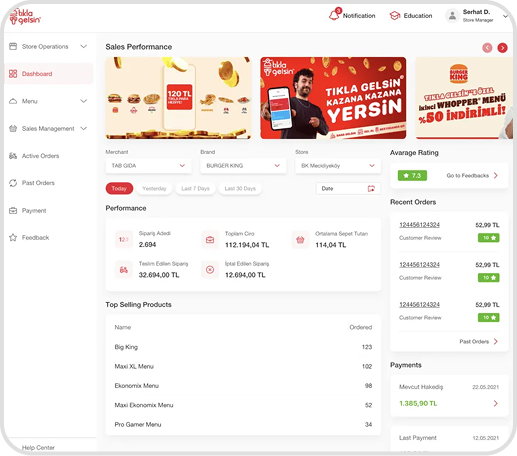
Task: Open Help Center in the sidebar
Action: click(38, 448)
